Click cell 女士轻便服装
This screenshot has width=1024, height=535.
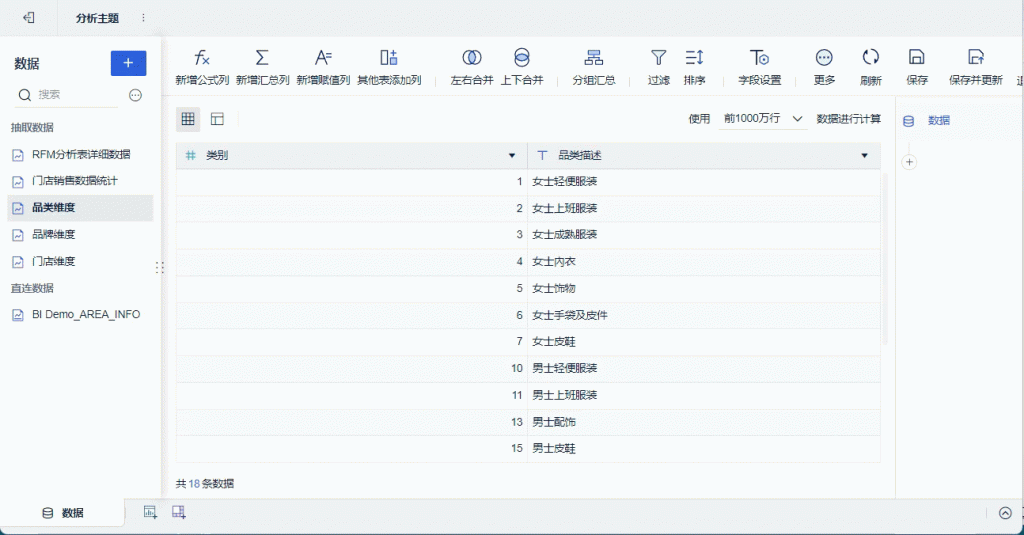(703, 182)
